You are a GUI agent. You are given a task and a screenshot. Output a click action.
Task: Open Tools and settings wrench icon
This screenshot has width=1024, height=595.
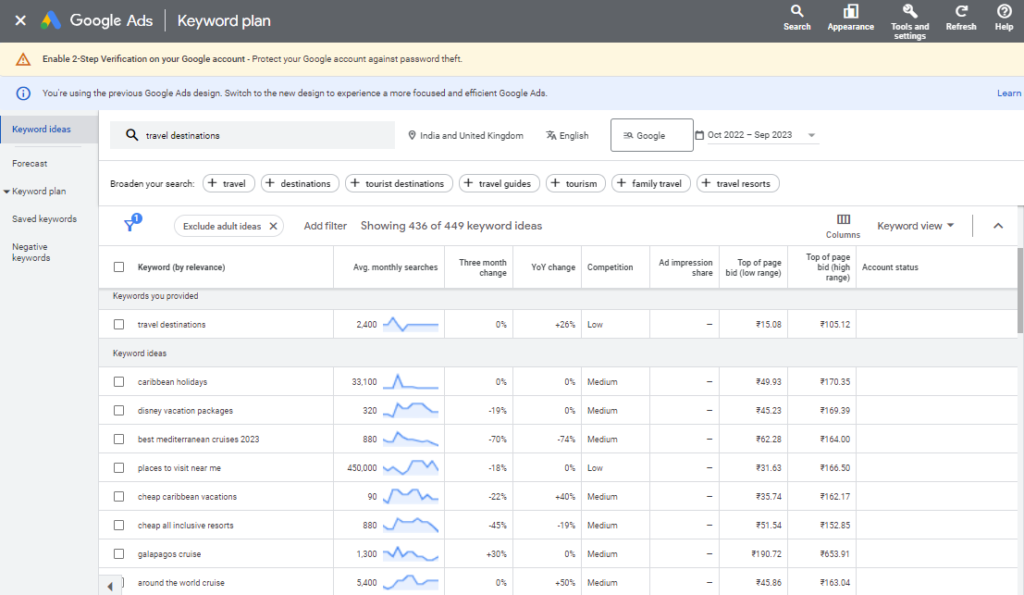coord(910,11)
